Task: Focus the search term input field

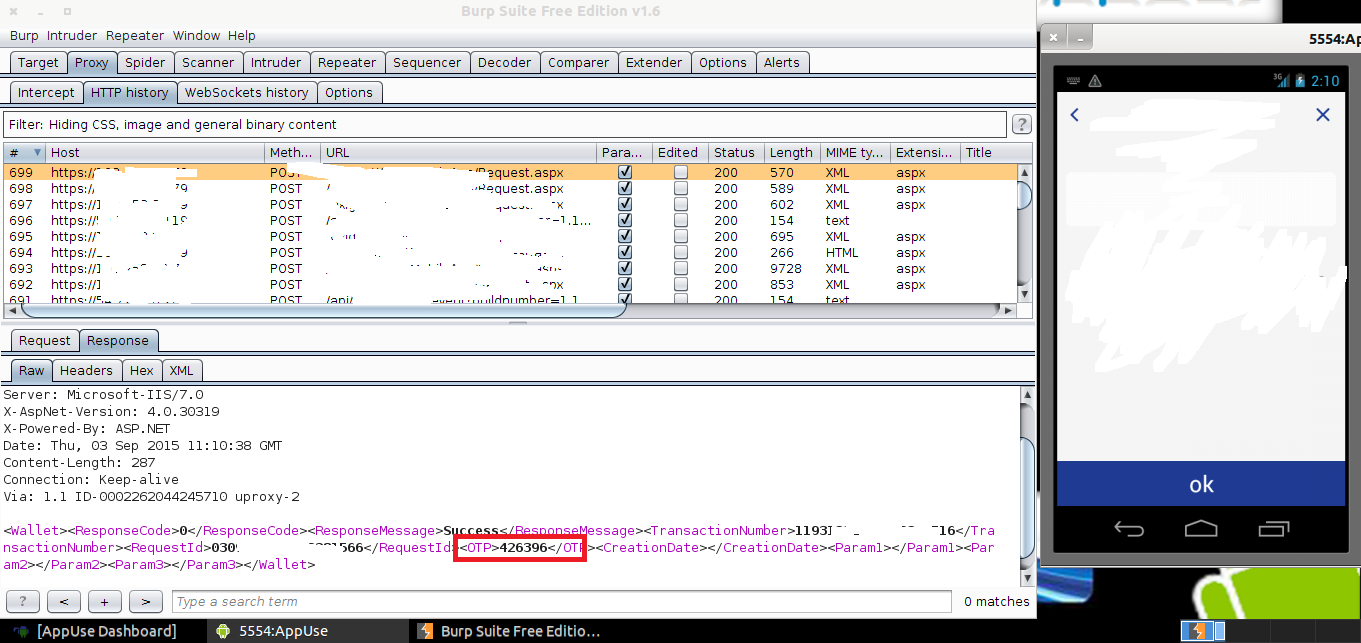Action: [x=561, y=601]
